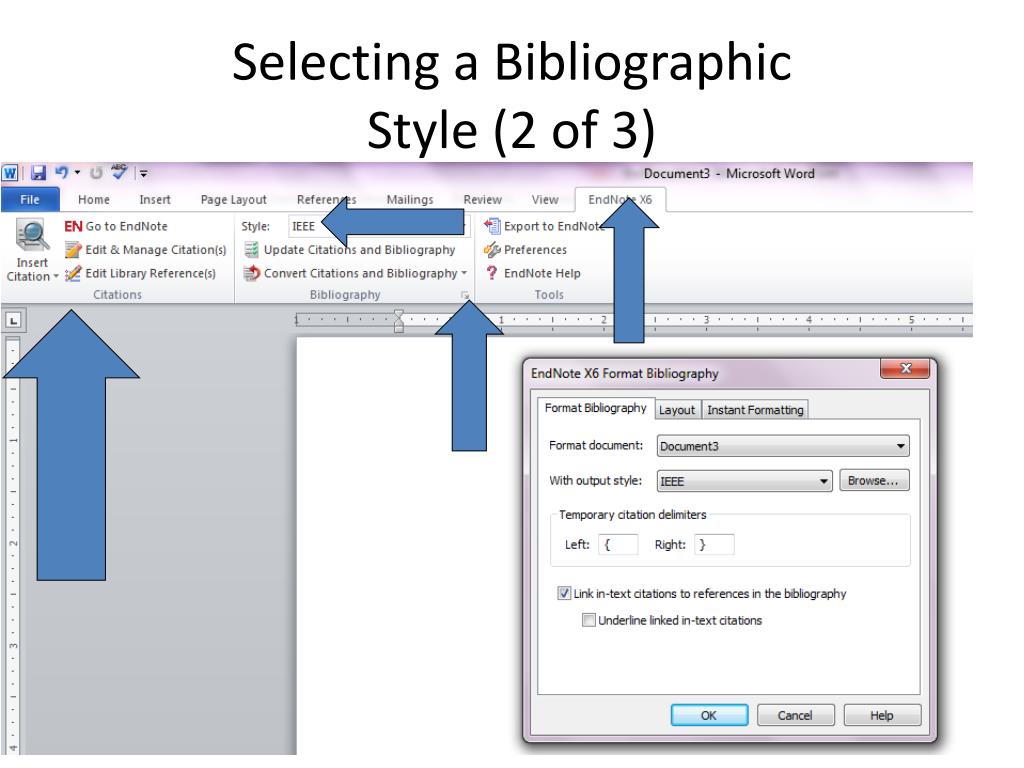The image size is (1024, 768).
Task: Open EndNote Preferences icon
Action: point(492,249)
